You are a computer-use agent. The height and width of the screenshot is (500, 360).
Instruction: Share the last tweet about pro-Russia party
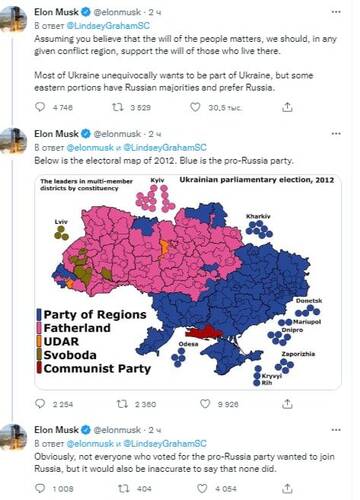[287, 488]
